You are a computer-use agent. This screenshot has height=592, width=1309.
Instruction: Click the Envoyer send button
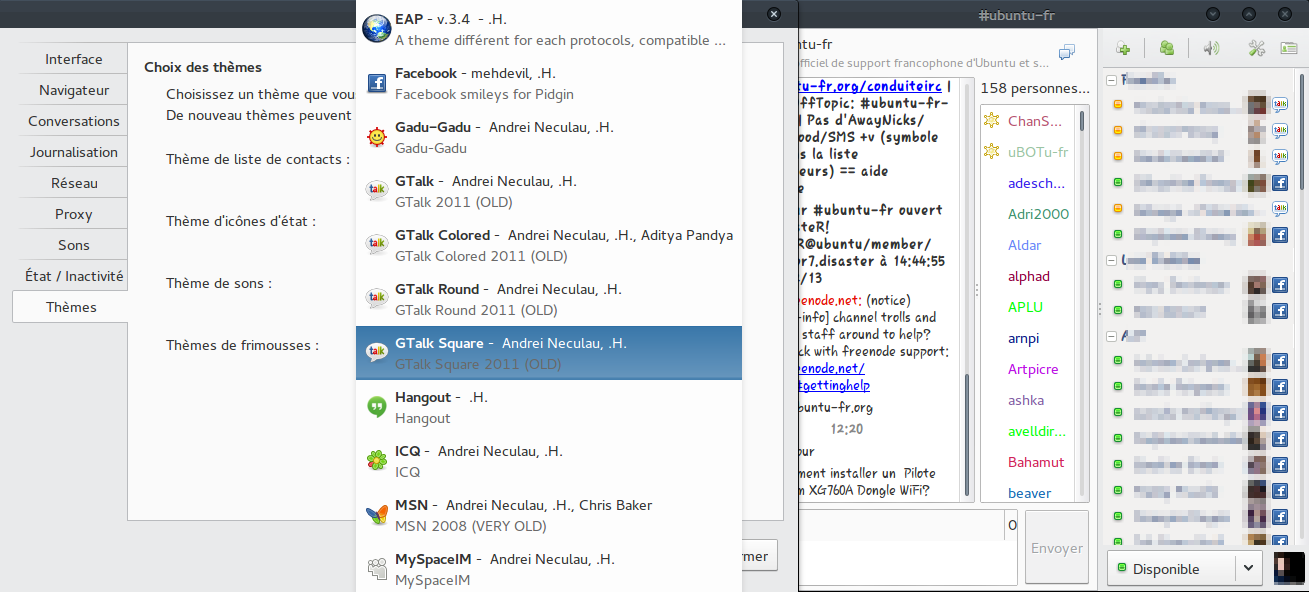click(x=1057, y=548)
